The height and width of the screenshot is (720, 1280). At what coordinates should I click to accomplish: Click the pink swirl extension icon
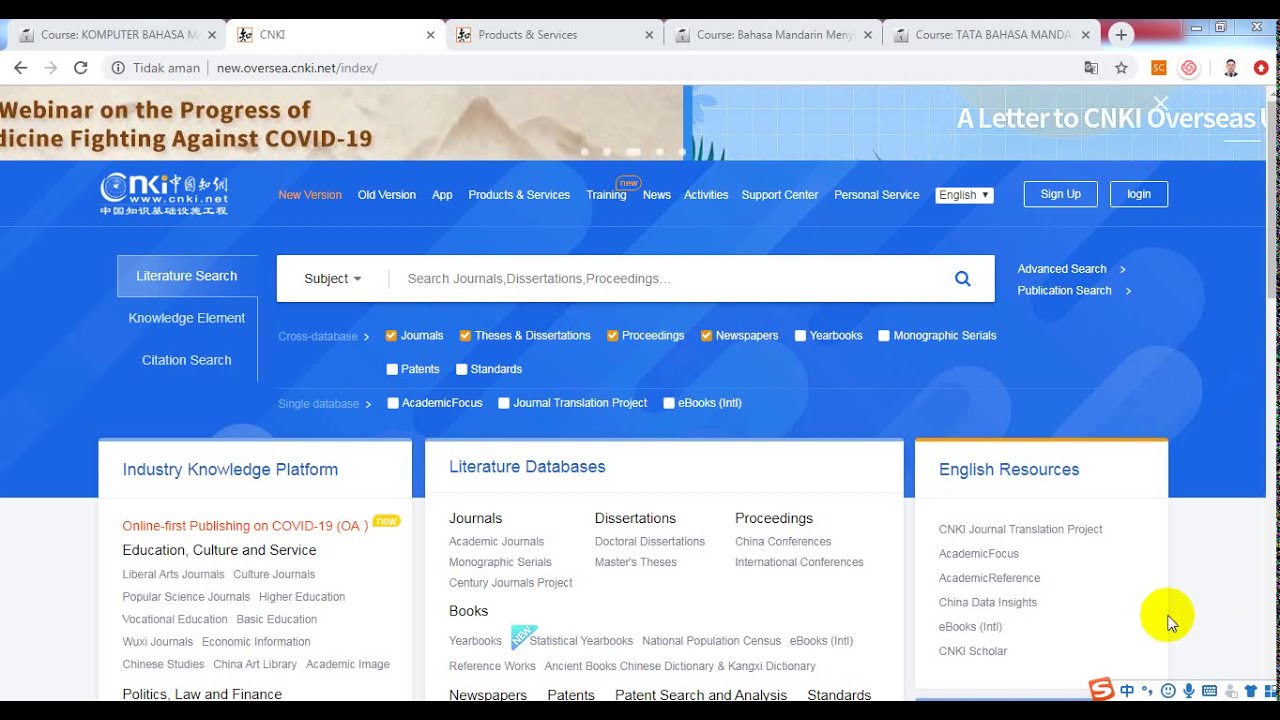pos(1189,68)
